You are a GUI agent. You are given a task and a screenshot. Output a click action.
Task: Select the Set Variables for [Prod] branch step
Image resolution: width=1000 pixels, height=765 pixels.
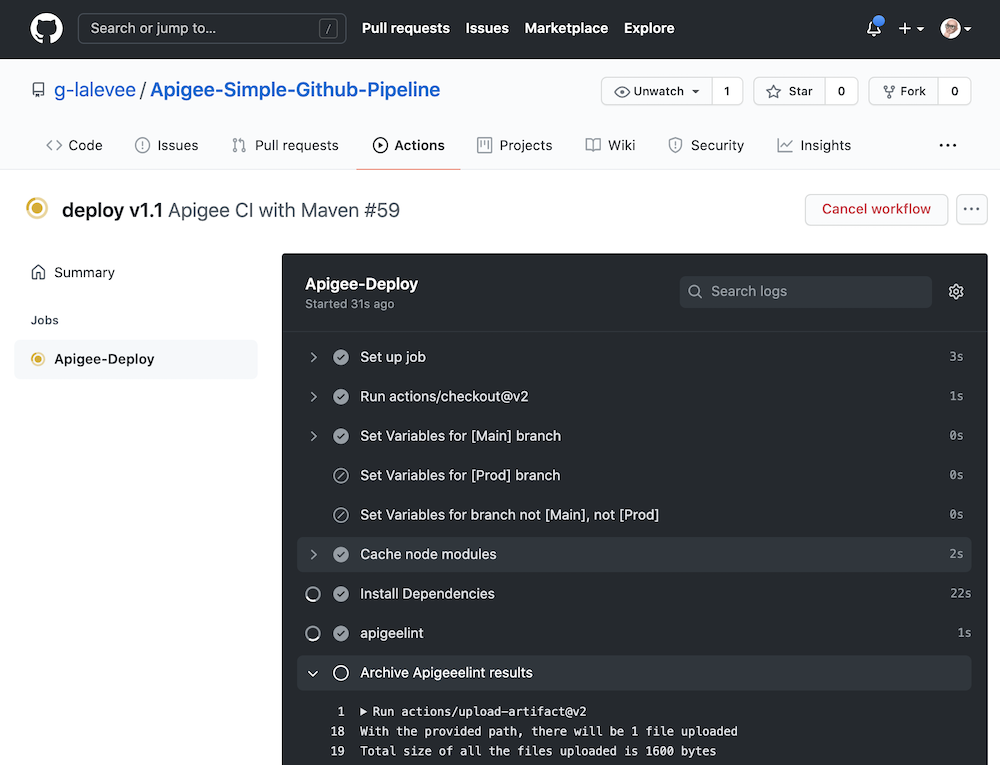(634, 476)
